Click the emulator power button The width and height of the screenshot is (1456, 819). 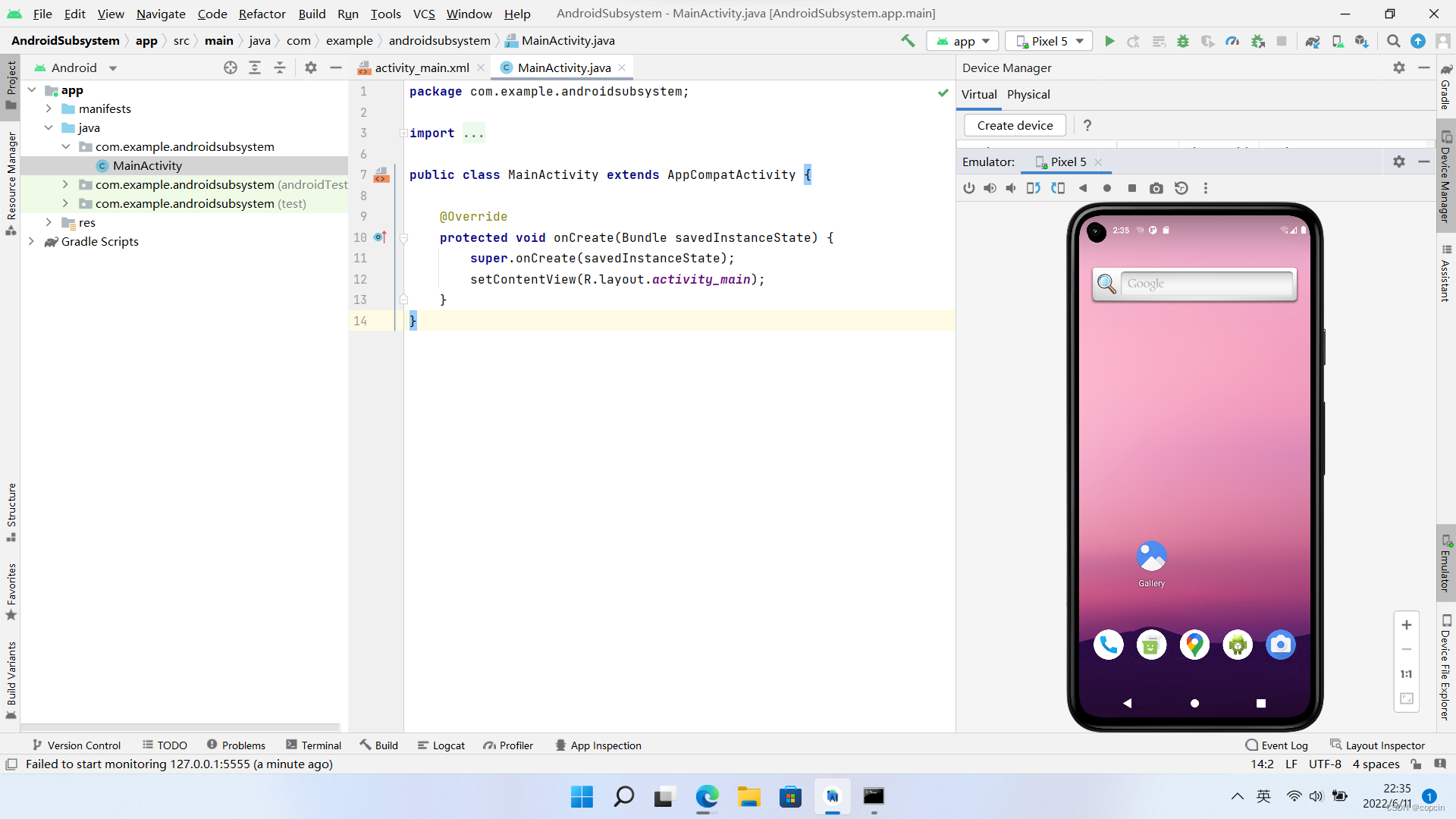969,188
